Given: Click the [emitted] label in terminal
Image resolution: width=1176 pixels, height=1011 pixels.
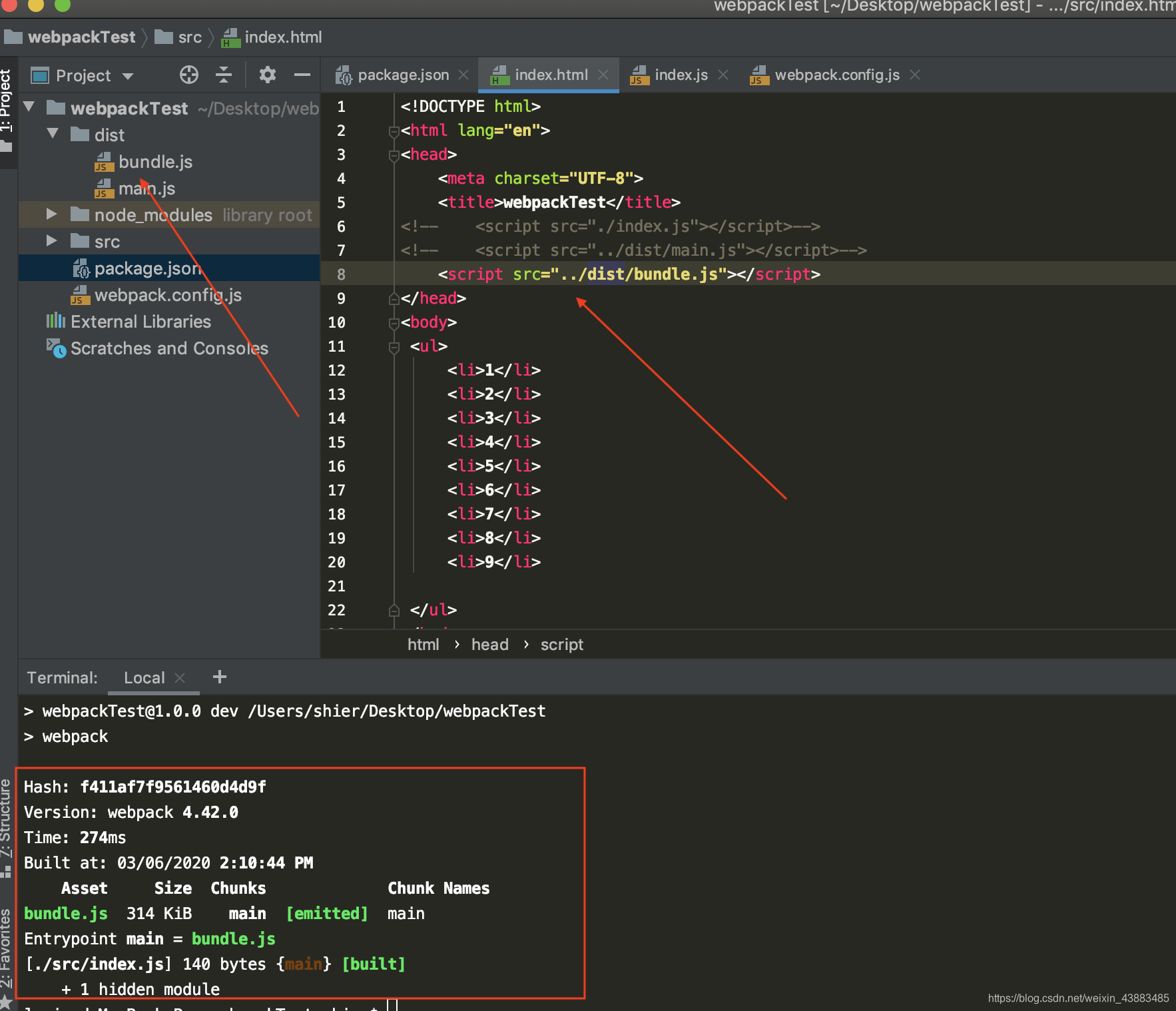Looking at the screenshot, I should click(x=327, y=914).
